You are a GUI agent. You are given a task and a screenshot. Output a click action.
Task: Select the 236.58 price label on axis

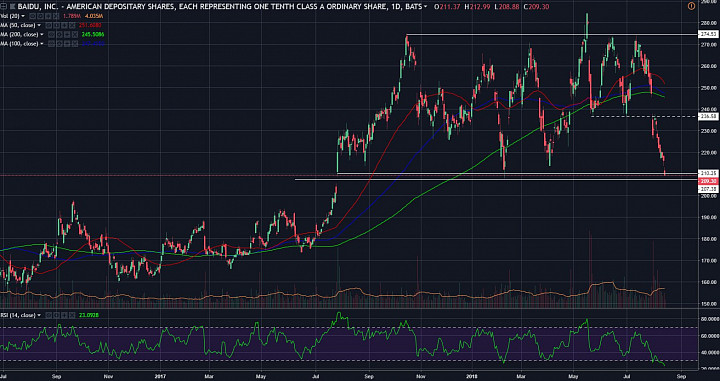709,117
